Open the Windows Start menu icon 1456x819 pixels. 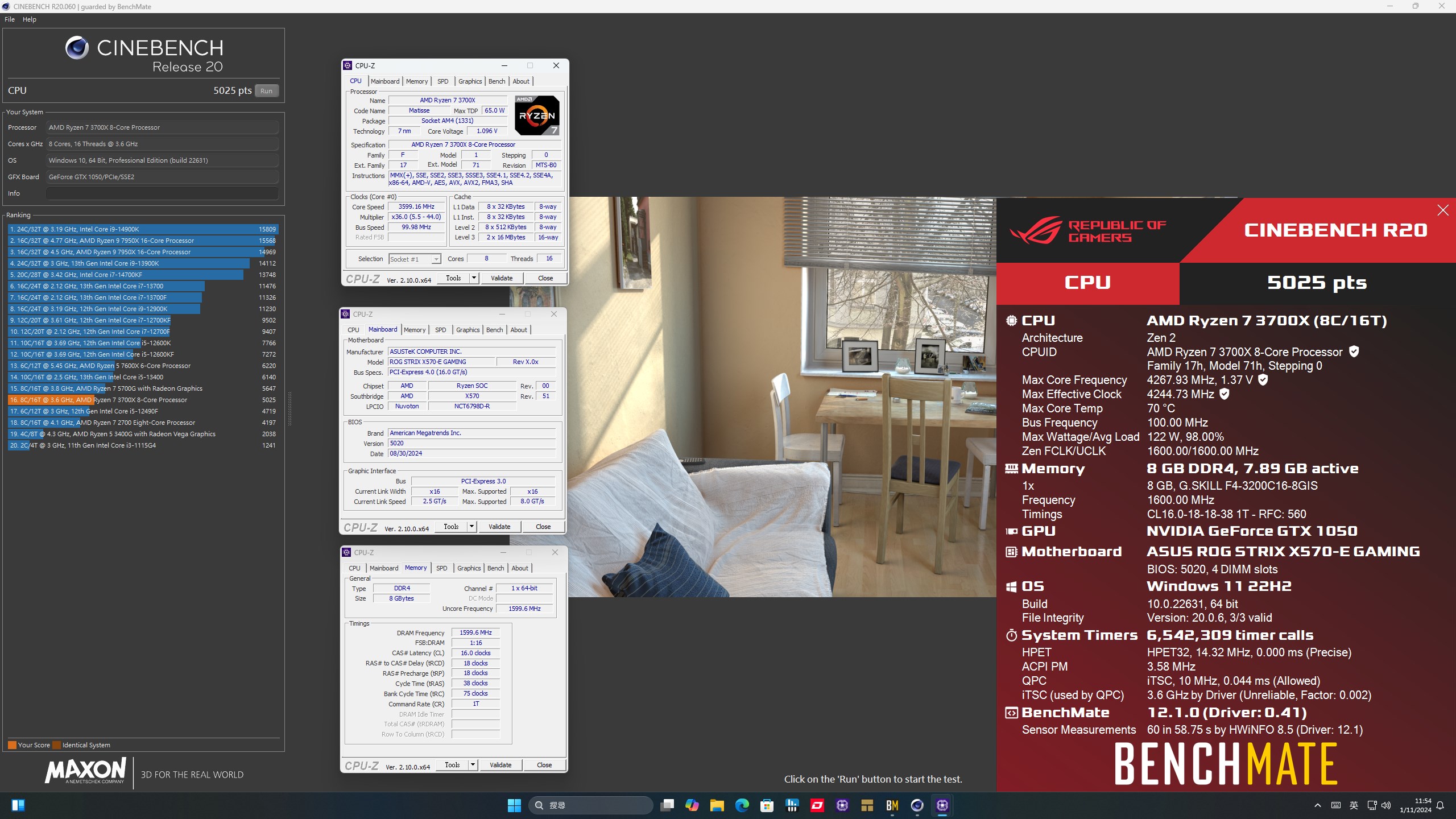click(x=514, y=805)
